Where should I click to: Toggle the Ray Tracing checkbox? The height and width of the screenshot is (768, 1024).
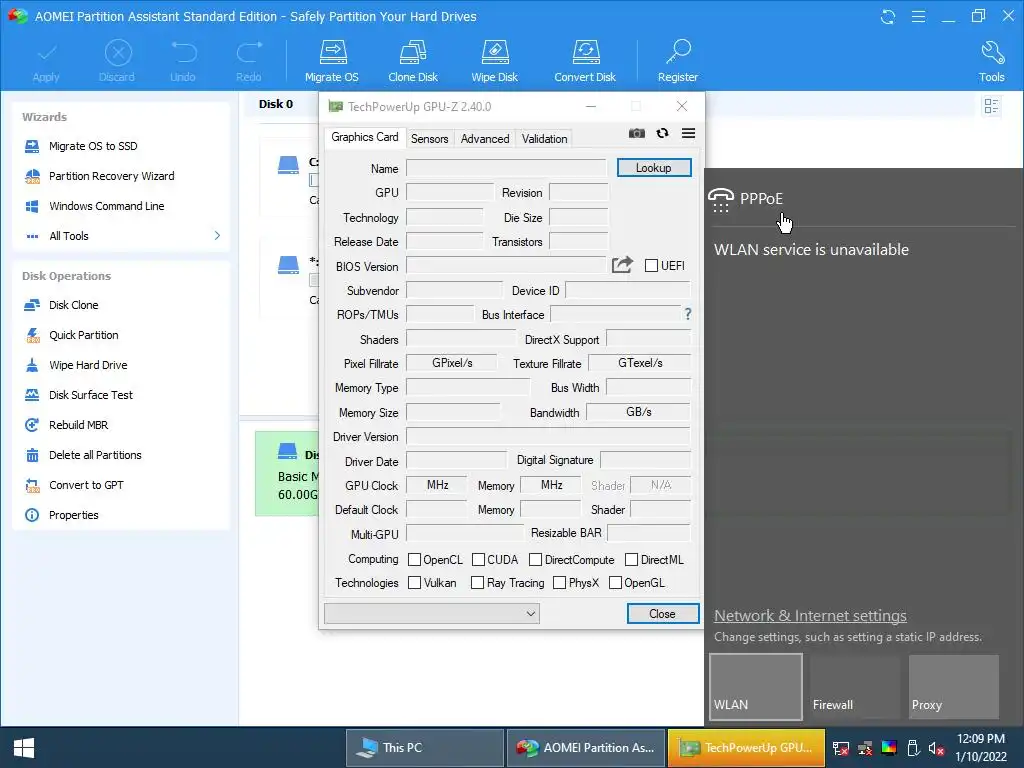(477, 583)
